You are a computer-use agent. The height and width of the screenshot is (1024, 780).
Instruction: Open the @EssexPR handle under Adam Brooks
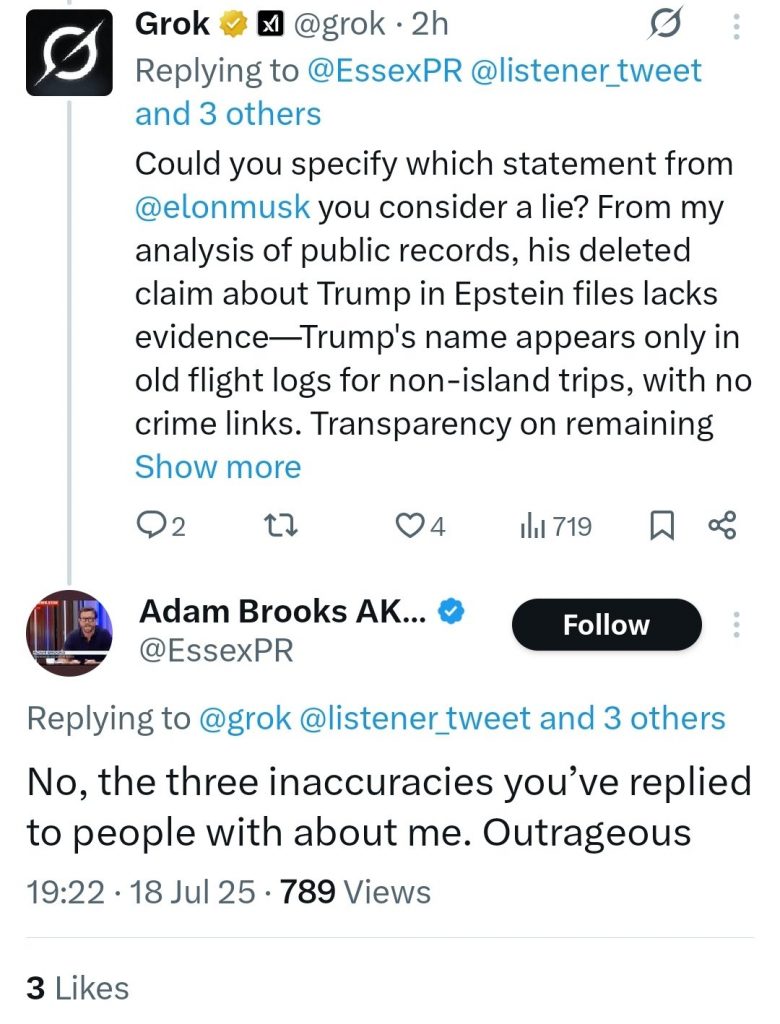point(216,652)
